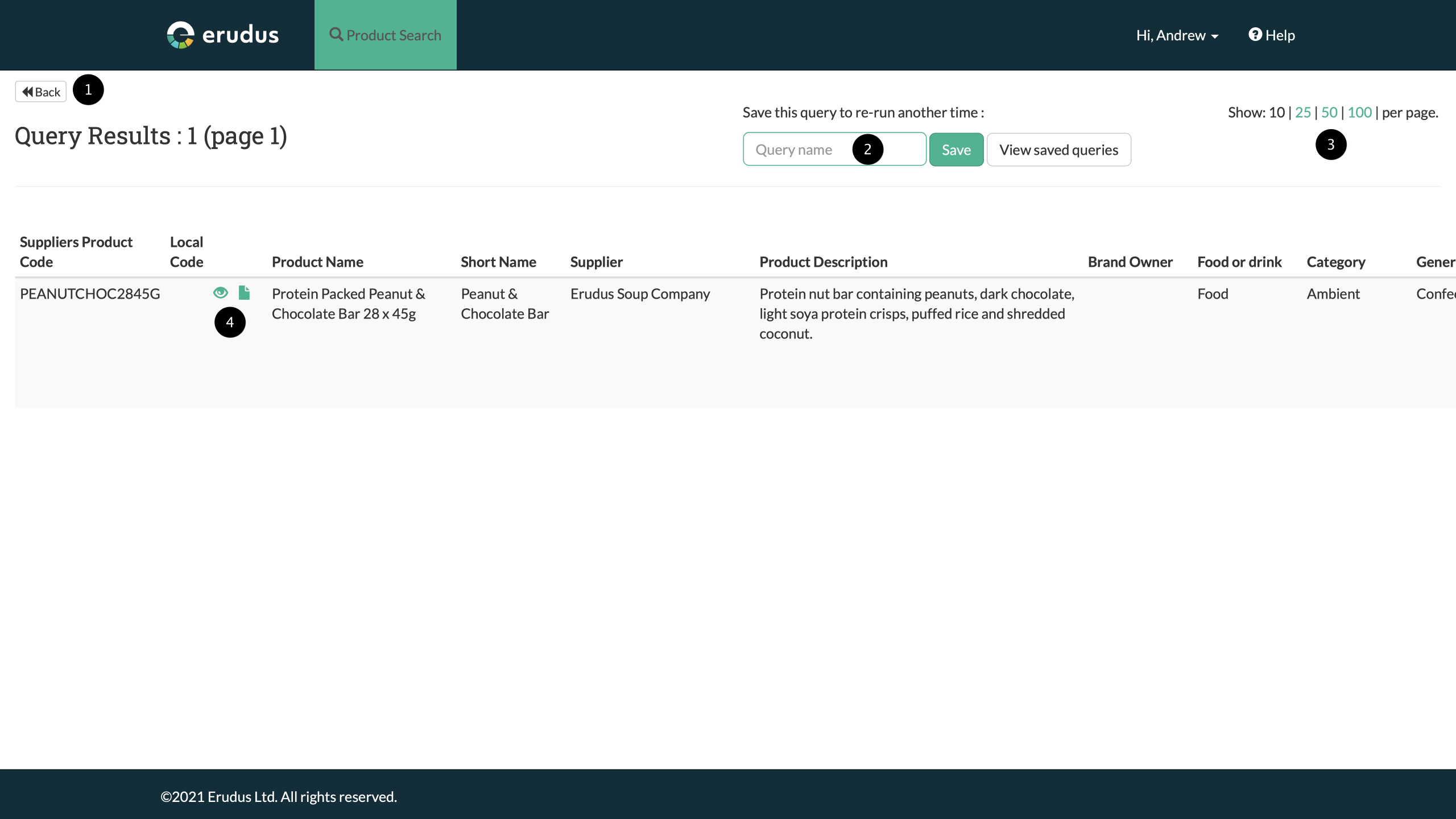Click the magnifier icon in Product Search
1456x819 pixels.
point(336,35)
